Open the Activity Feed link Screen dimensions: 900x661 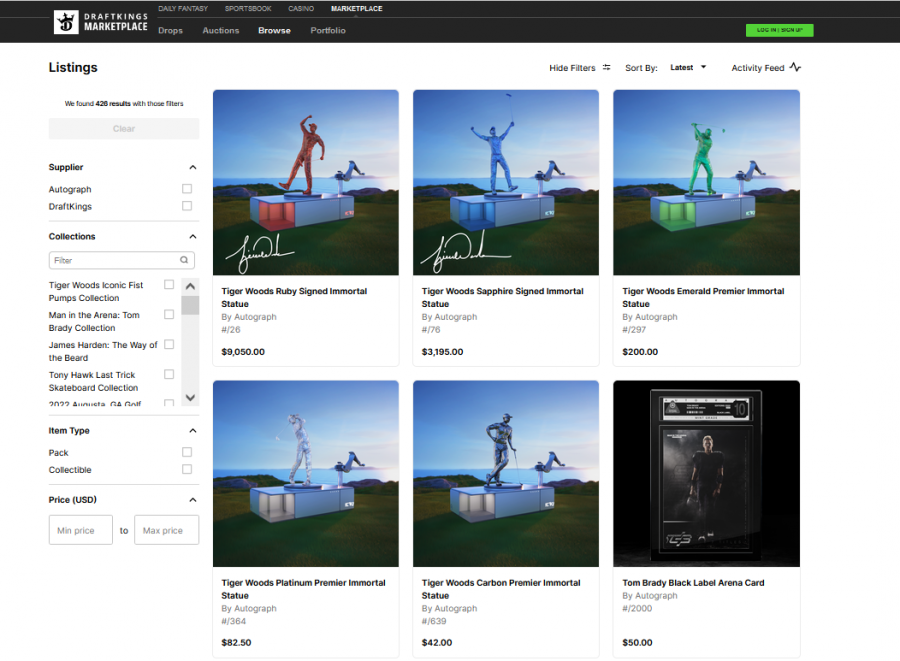click(758, 68)
